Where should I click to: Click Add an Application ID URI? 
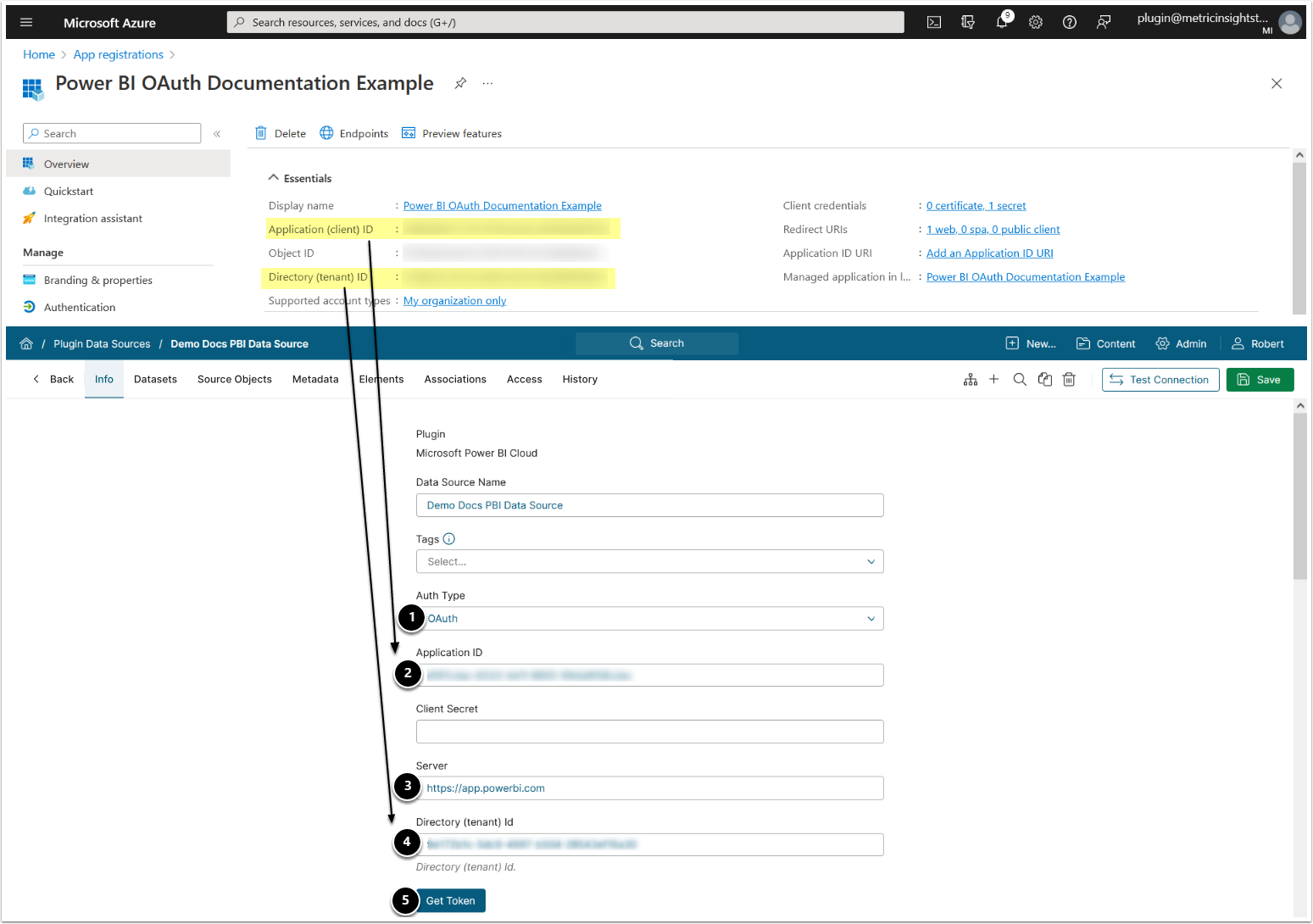(990, 253)
